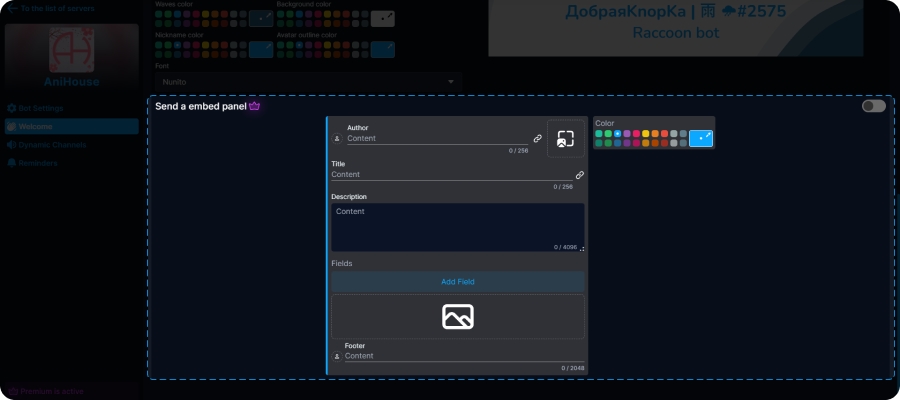Open the embed custom color picker
This screenshot has height=400, width=900.
point(701,138)
